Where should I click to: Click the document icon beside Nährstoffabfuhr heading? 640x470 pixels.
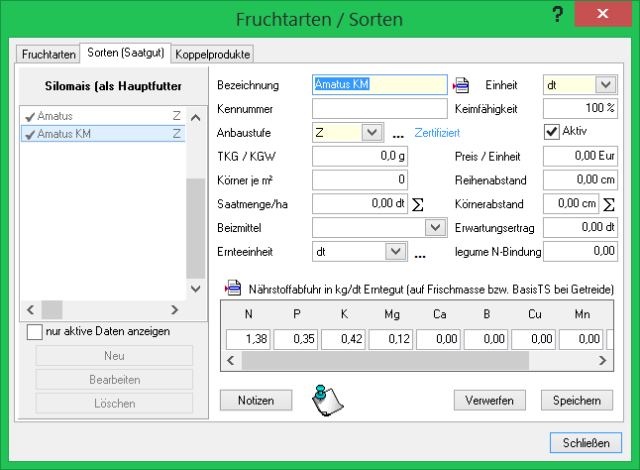click(233, 288)
